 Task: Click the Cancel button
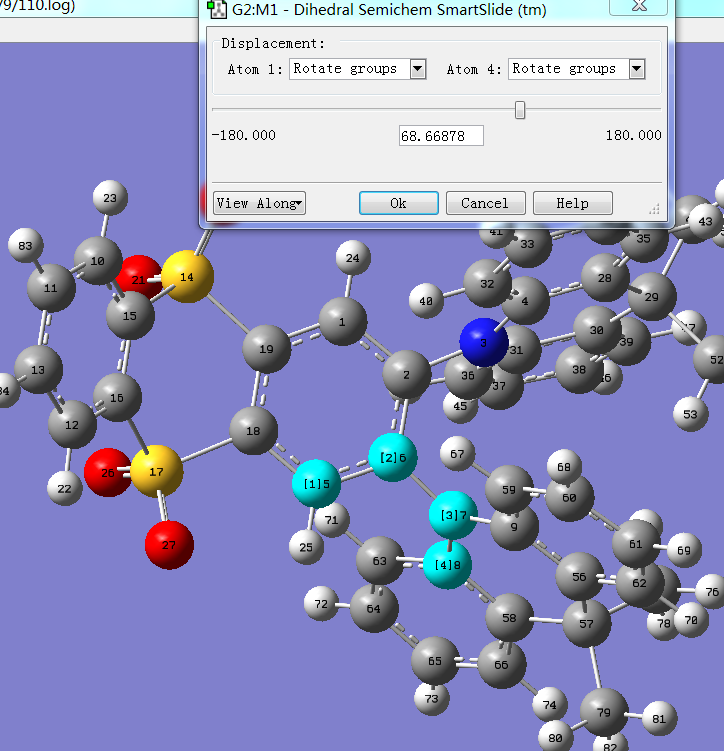point(485,203)
